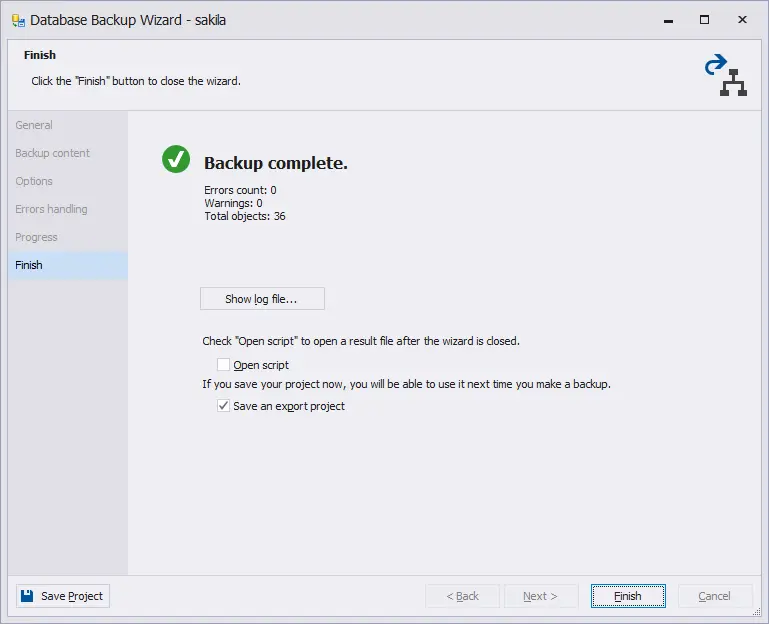This screenshot has width=769, height=624.
Task: Click the window resize grip corner
Action: coord(757,612)
